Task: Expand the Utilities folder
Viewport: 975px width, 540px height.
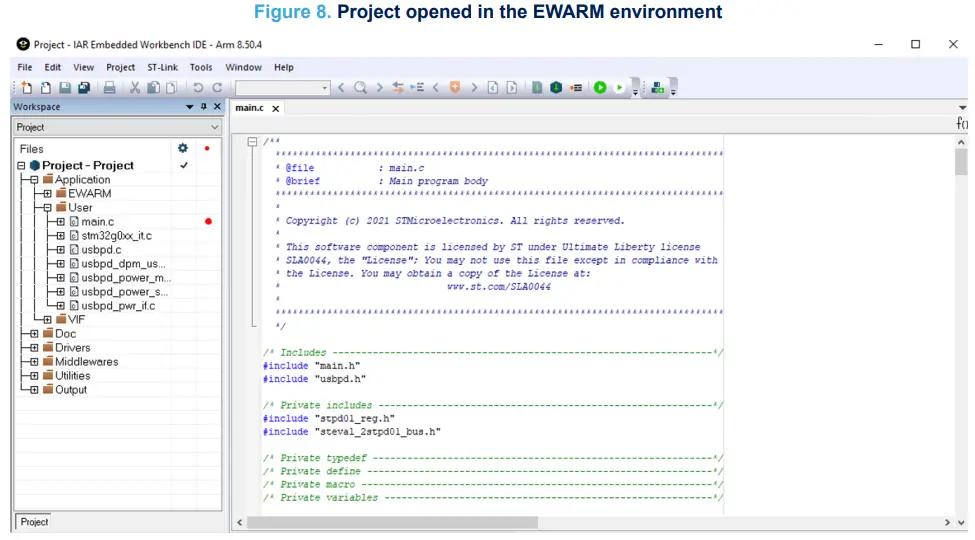Action: pos(34,376)
